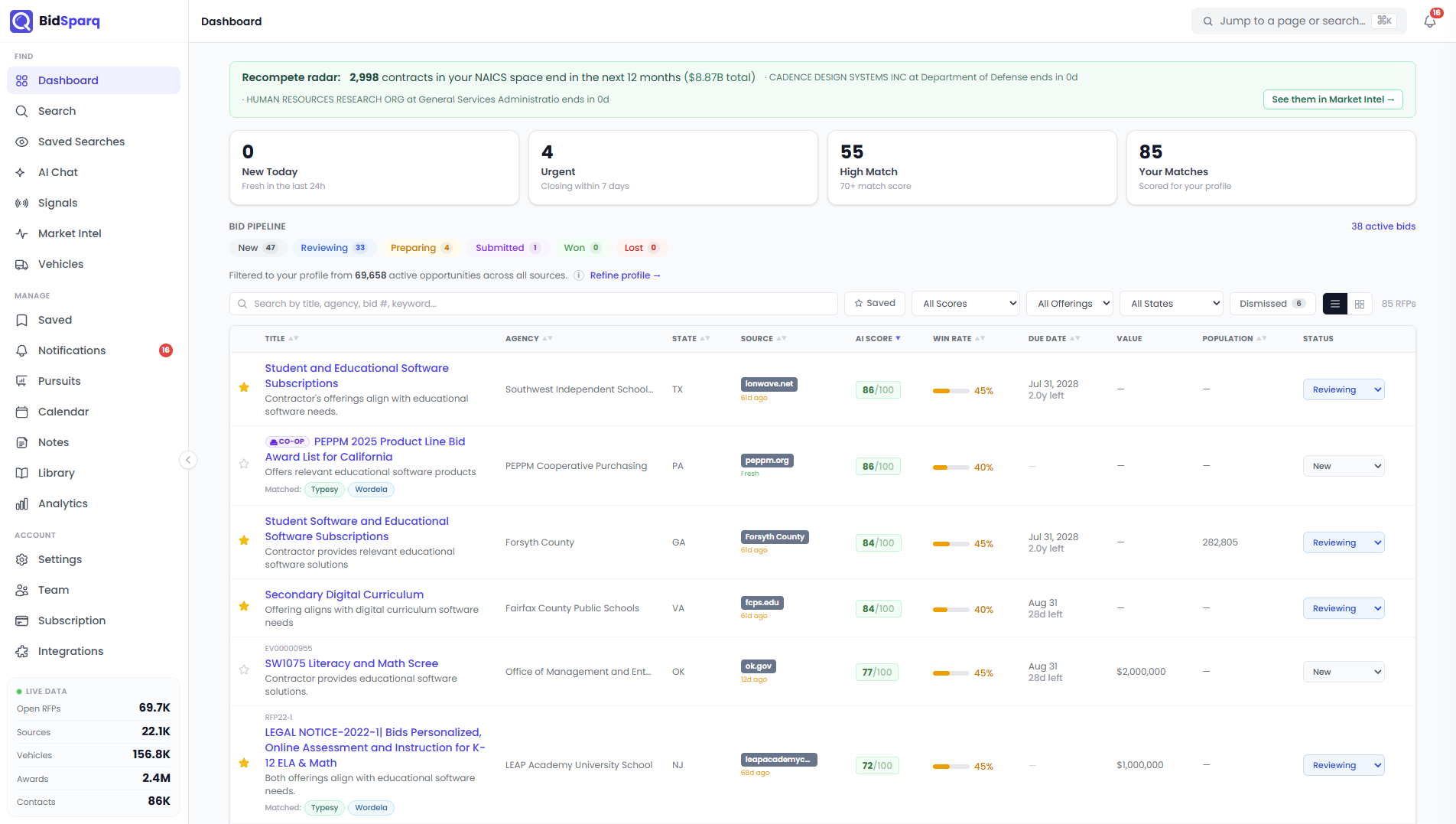Click the Settings gear icon

21,559
